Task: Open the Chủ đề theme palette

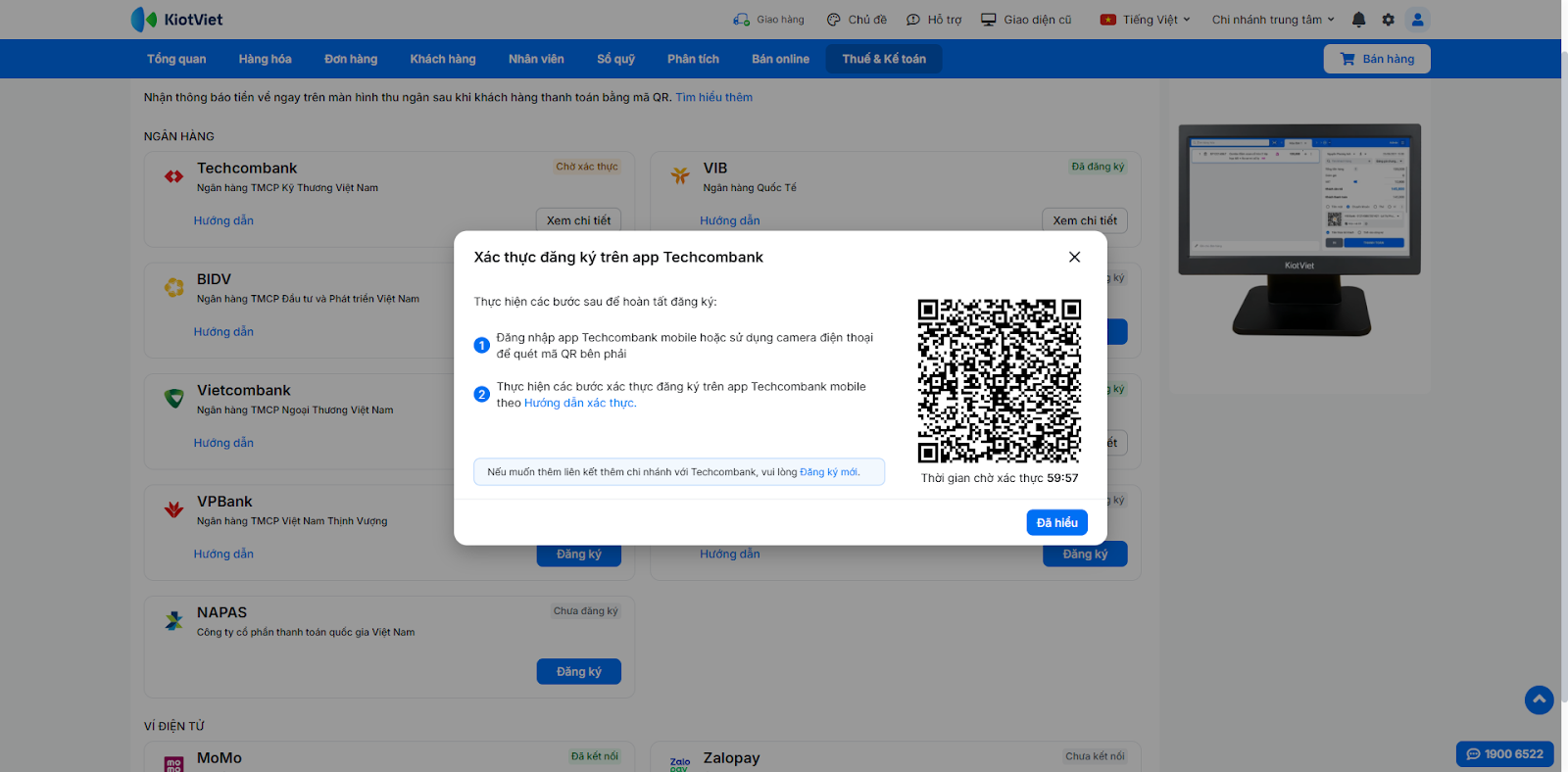Action: coord(857,20)
